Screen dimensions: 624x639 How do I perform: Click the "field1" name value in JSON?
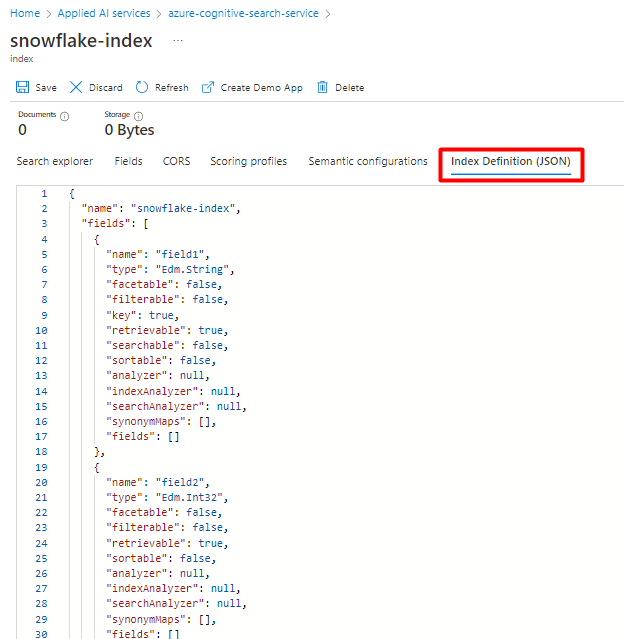(x=180, y=254)
